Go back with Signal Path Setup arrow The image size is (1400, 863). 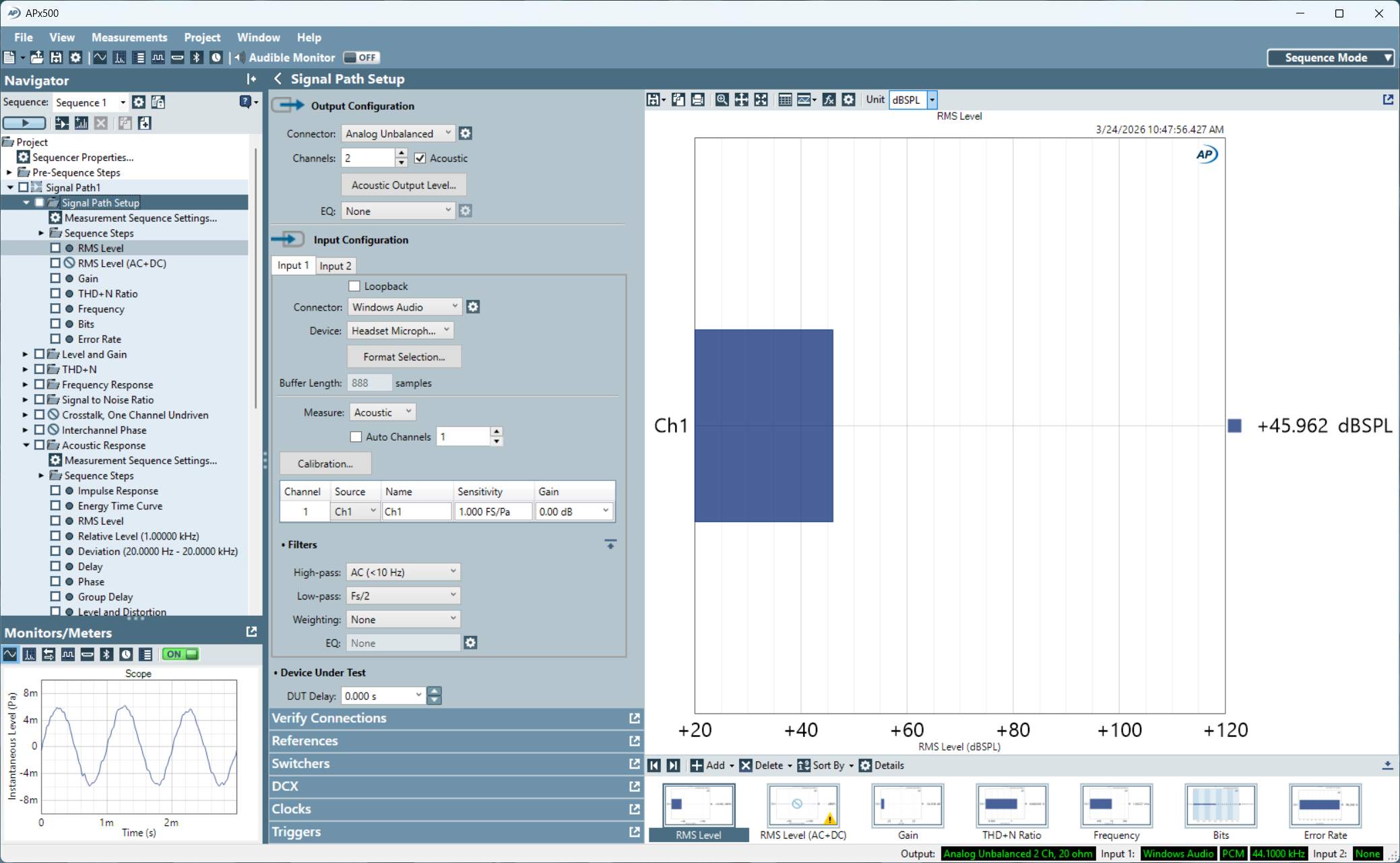(278, 79)
